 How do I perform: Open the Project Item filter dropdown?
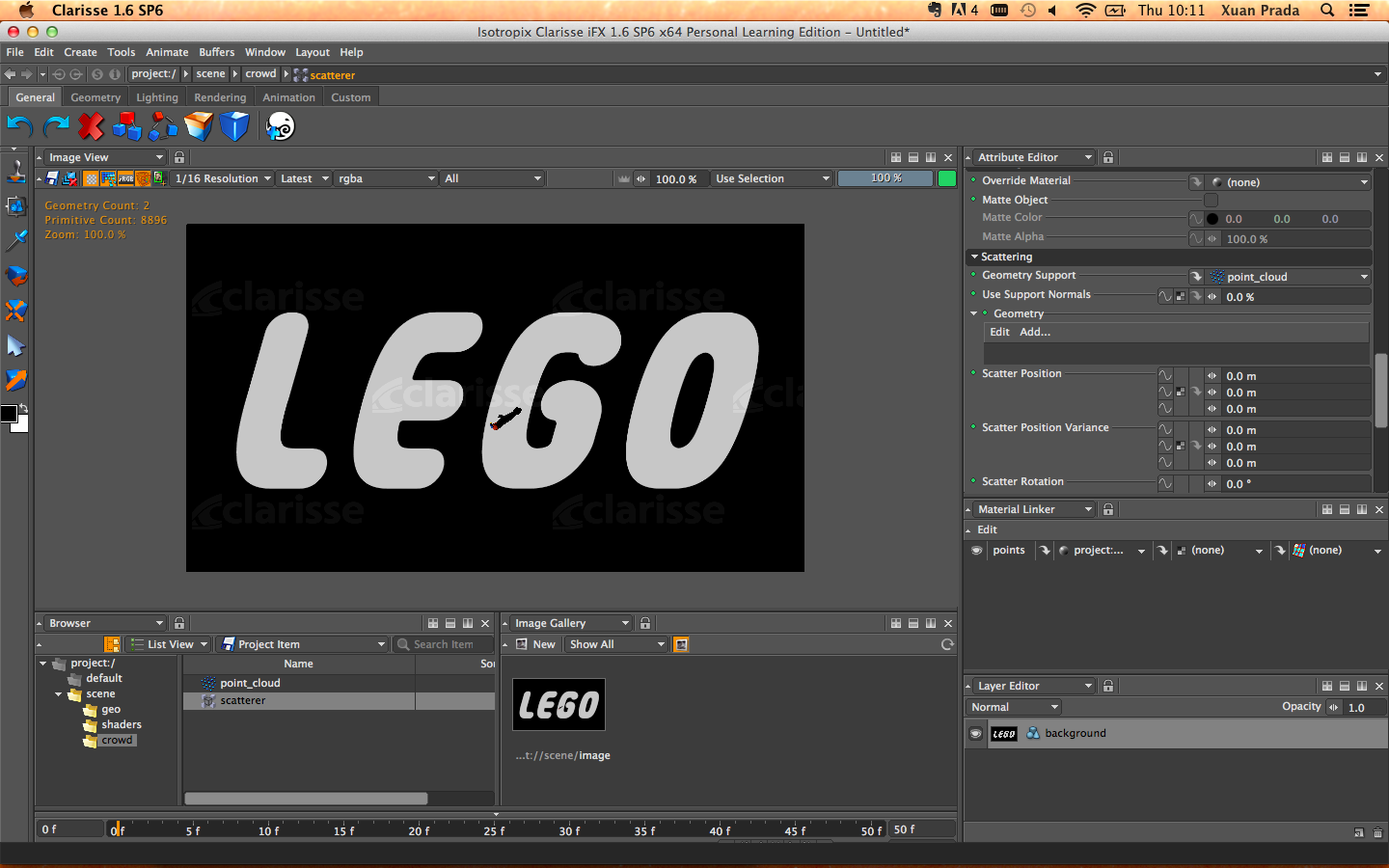point(303,644)
